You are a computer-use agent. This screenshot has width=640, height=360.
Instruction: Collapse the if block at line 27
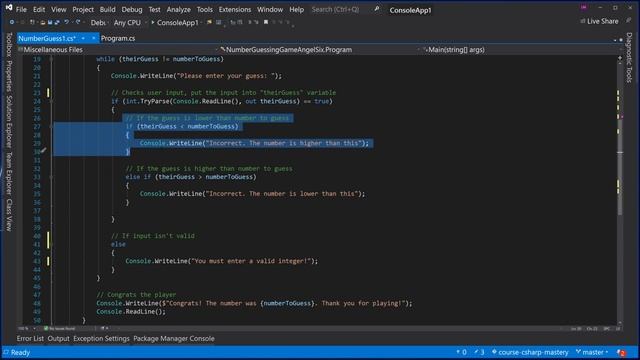click(x=51, y=127)
